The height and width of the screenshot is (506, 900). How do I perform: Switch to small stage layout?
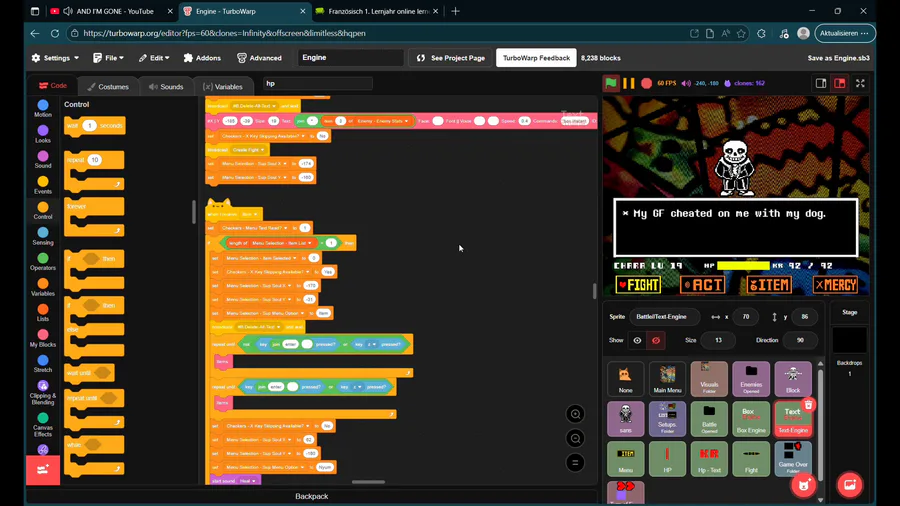821,83
